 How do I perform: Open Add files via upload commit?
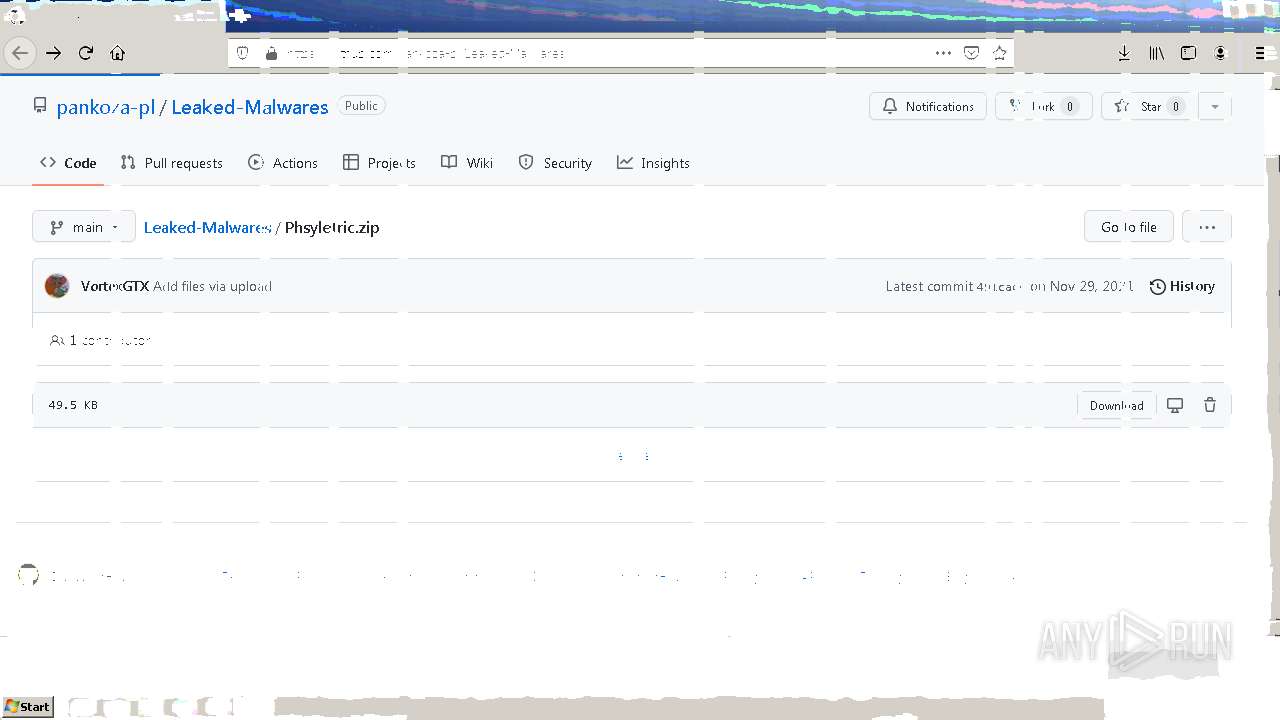(x=212, y=286)
